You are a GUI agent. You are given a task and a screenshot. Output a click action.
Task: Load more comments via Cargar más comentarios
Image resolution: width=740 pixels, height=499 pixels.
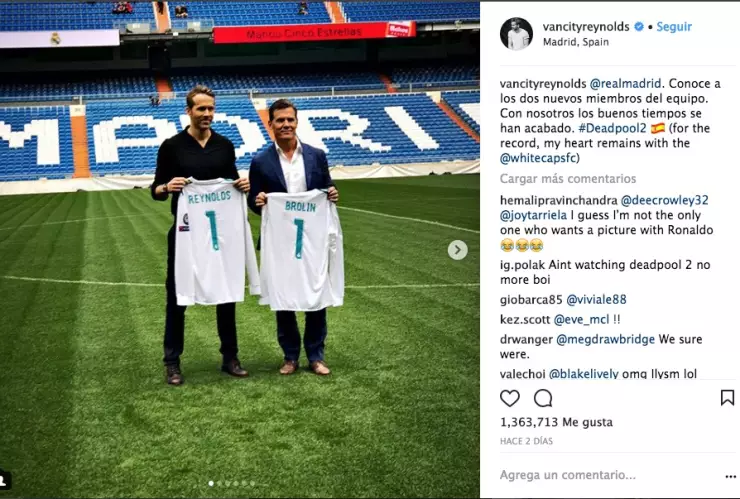(x=568, y=179)
